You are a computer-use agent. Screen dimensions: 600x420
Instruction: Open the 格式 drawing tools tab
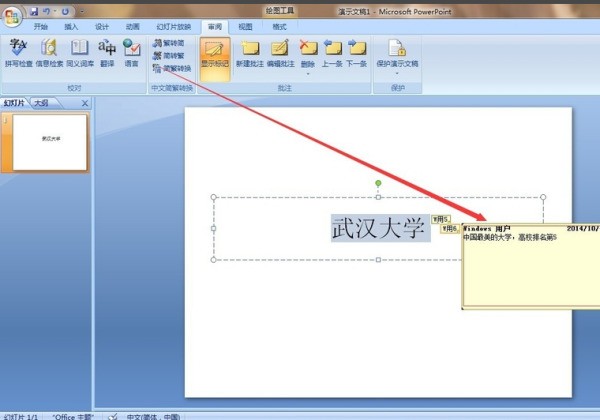click(279, 27)
